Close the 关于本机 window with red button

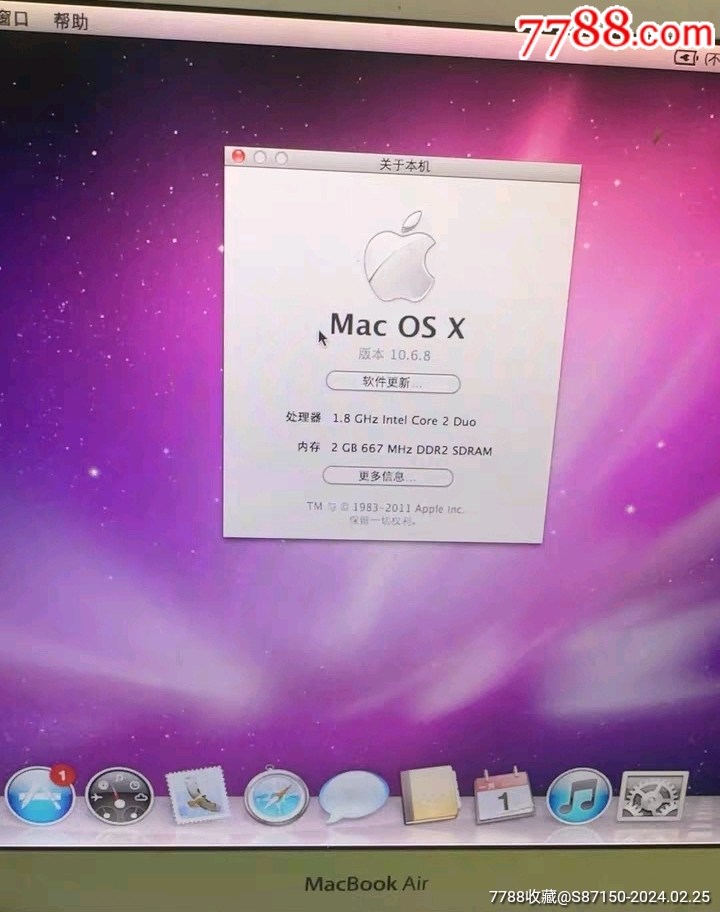[238, 156]
